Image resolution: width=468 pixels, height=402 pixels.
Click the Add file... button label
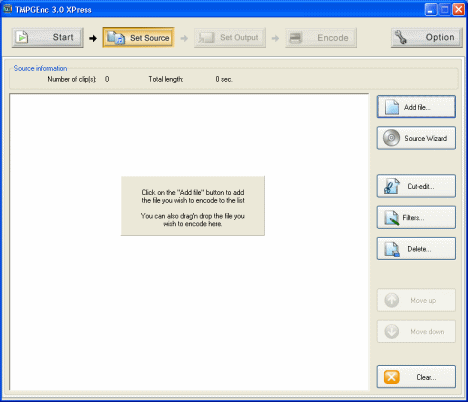[417, 107]
